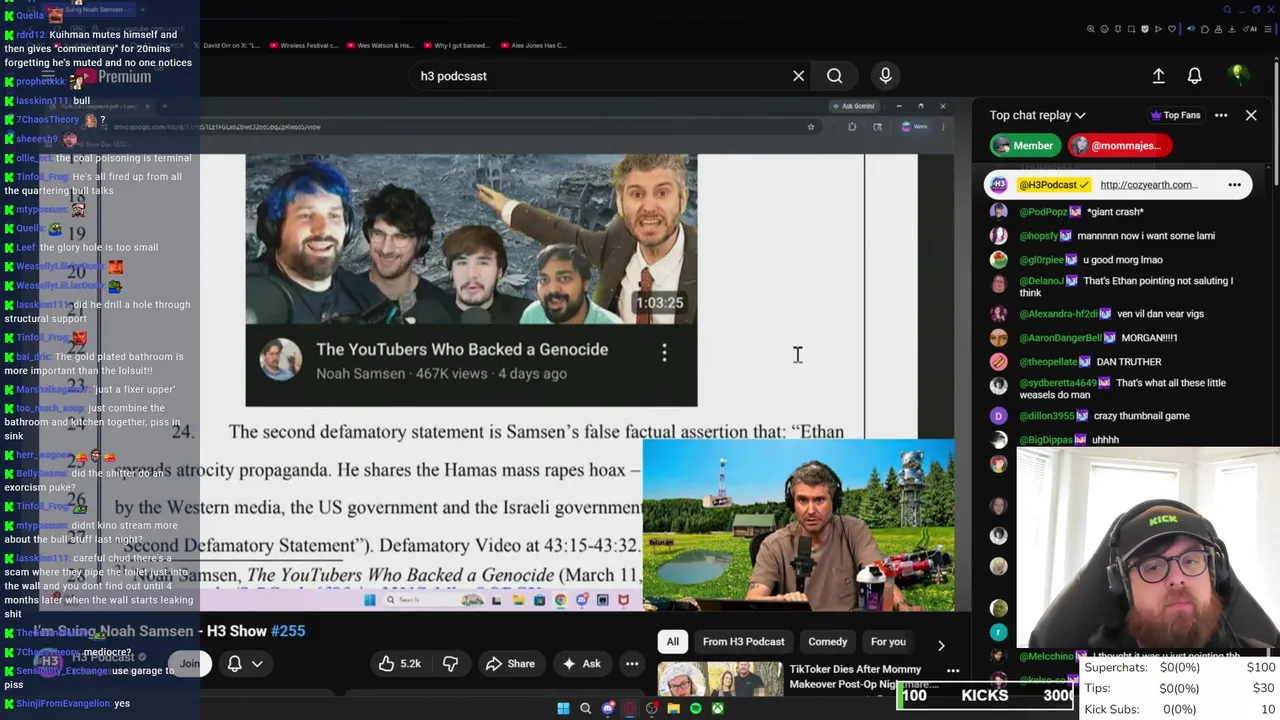Click the browser side menu hamburger icon
The height and width of the screenshot is (720, 1280).
[1267, 29]
